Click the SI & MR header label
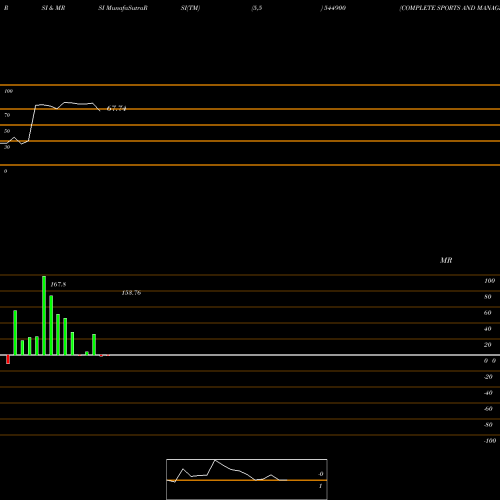This screenshot has height=500, width=500. 53,8
